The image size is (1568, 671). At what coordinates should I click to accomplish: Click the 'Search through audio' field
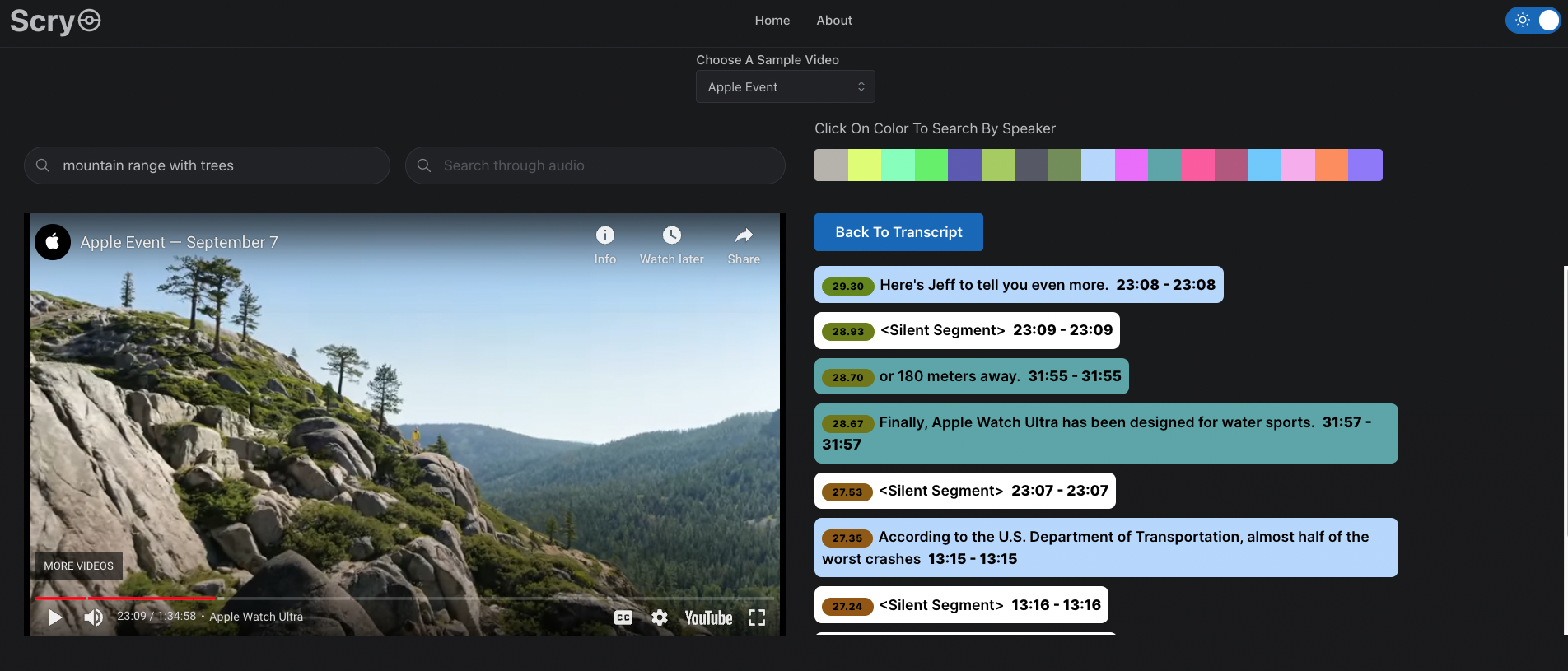pyautogui.click(x=595, y=165)
